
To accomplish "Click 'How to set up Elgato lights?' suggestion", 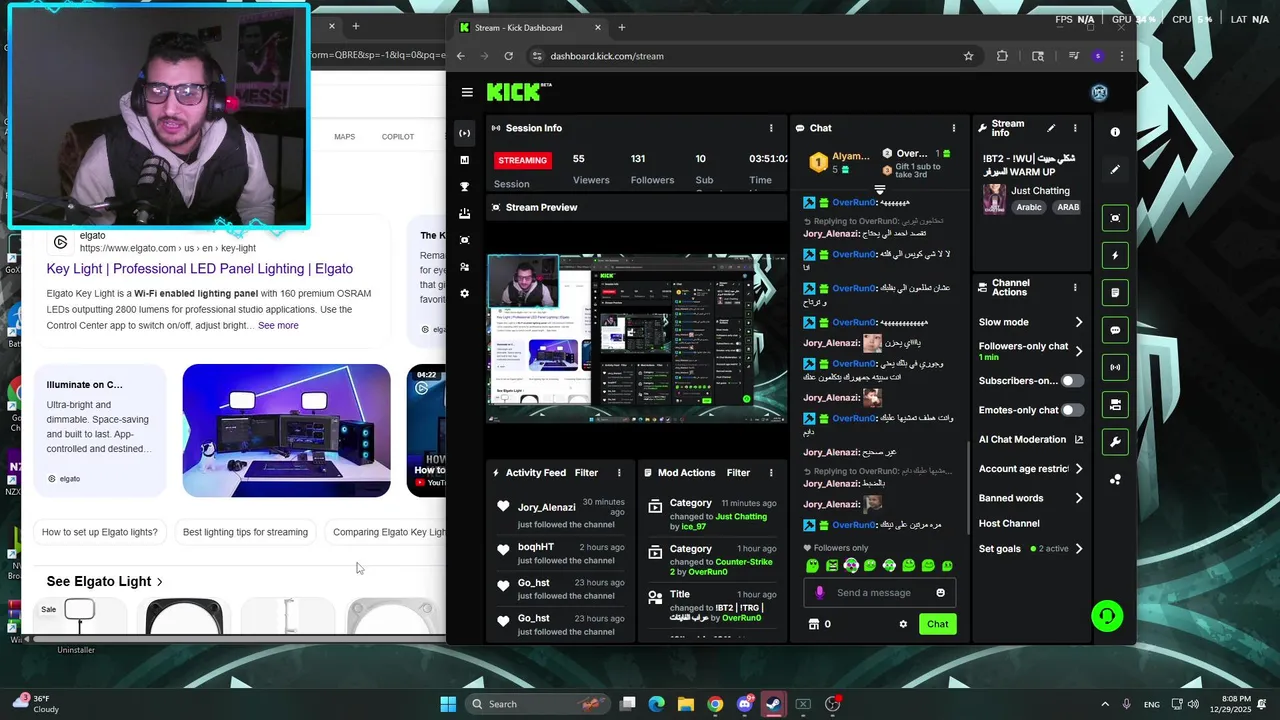I will [100, 533].
